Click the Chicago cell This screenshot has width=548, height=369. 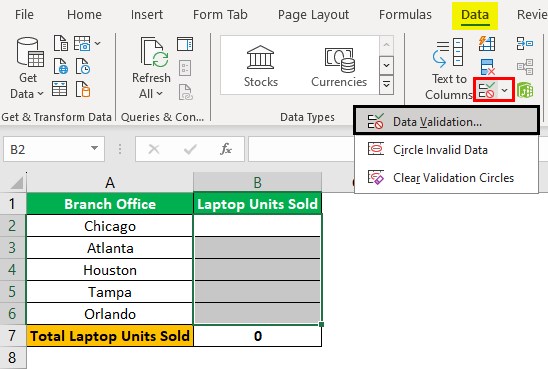click(110, 226)
